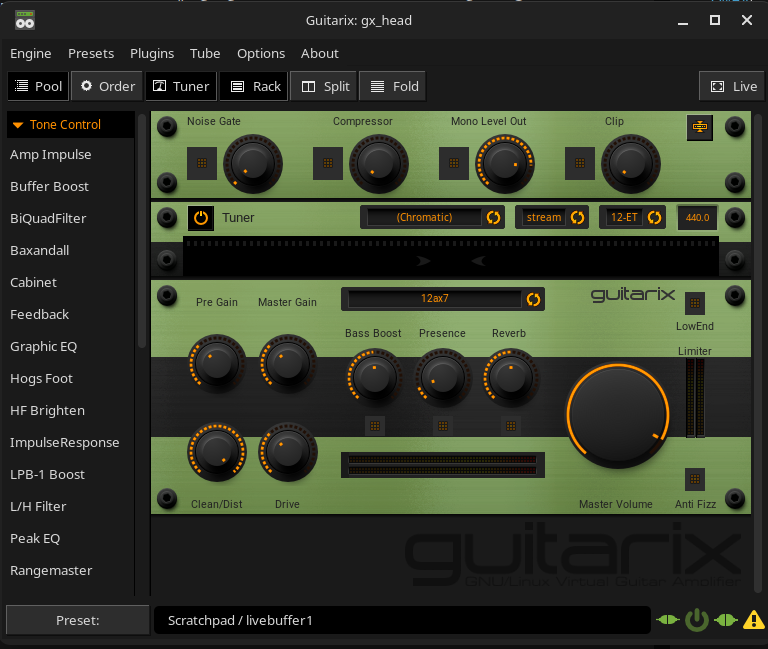Toggle the Clip switch
Screen dimensions: 768x649
click(580, 163)
